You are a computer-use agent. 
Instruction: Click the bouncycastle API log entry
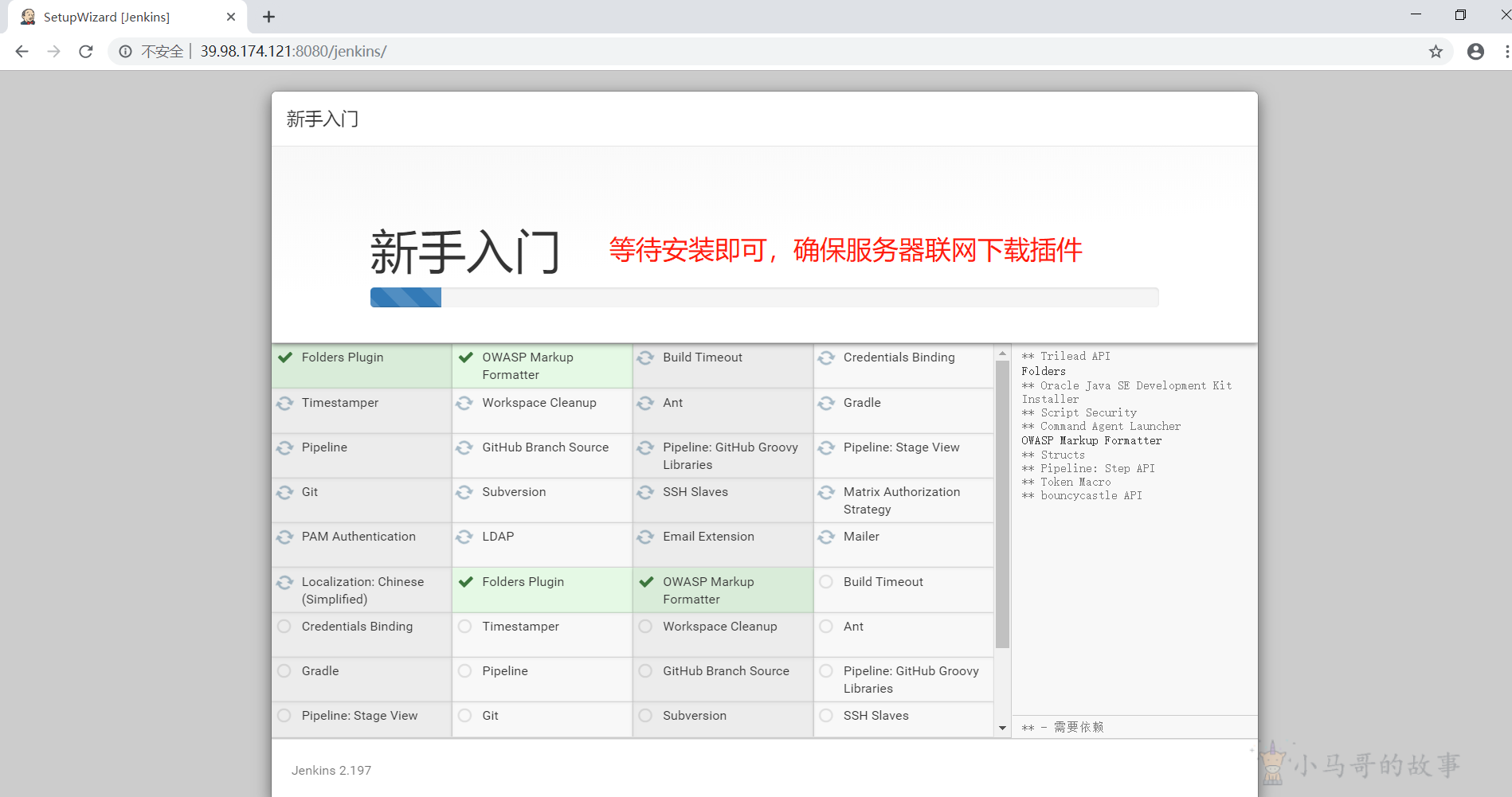click(1082, 496)
